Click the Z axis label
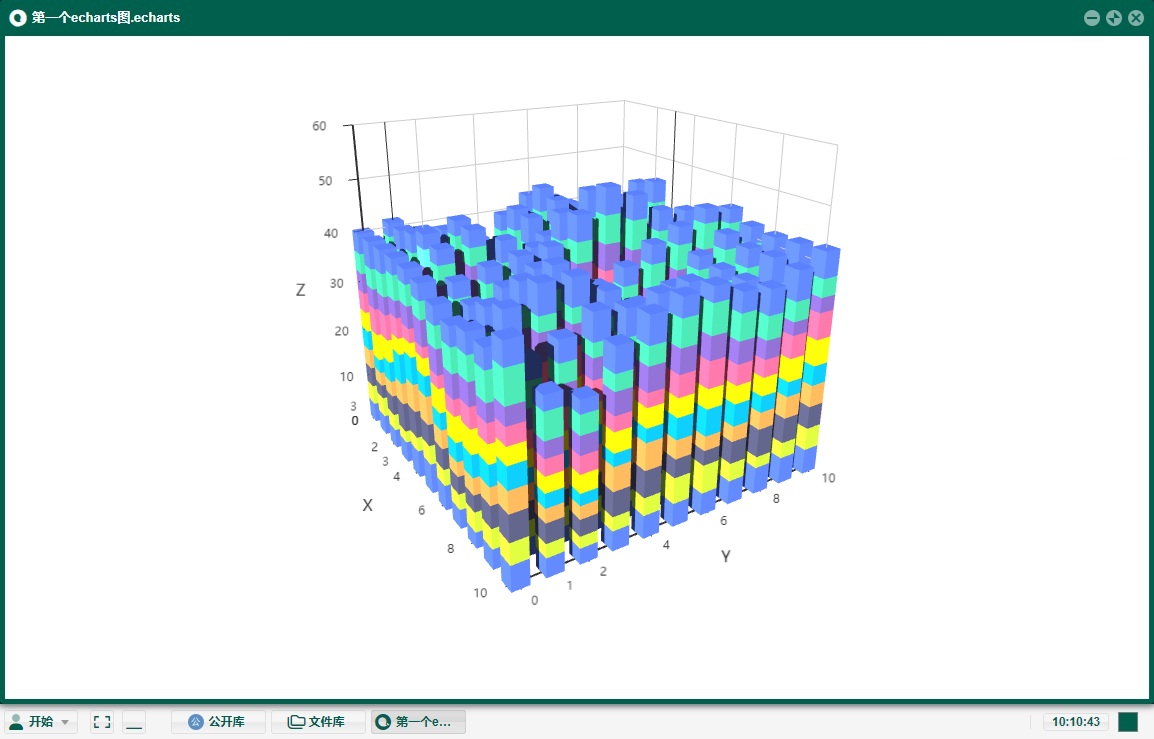This screenshot has height=739, width=1154. (x=301, y=290)
